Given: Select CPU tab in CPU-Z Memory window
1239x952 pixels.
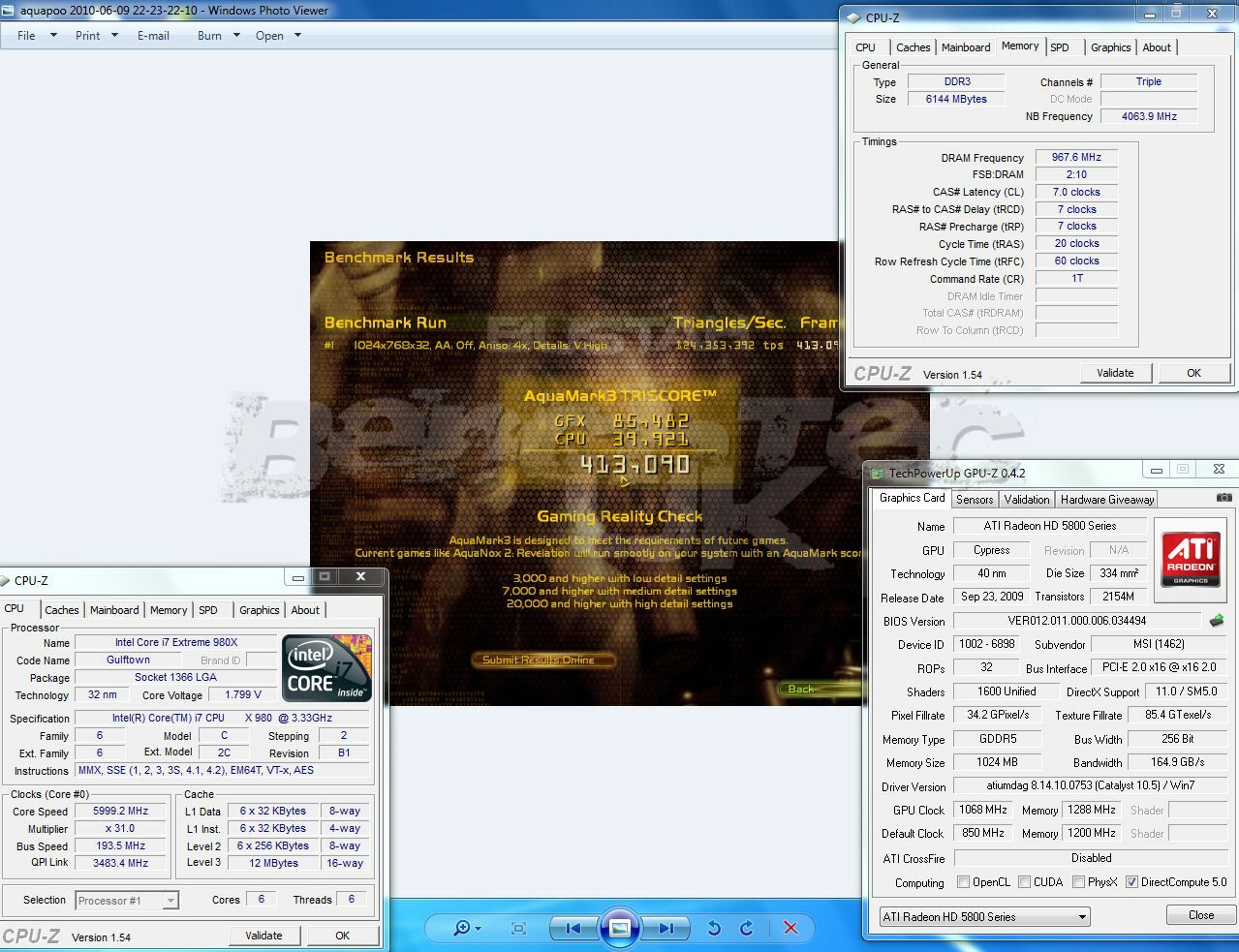Looking at the screenshot, I should point(866,47).
